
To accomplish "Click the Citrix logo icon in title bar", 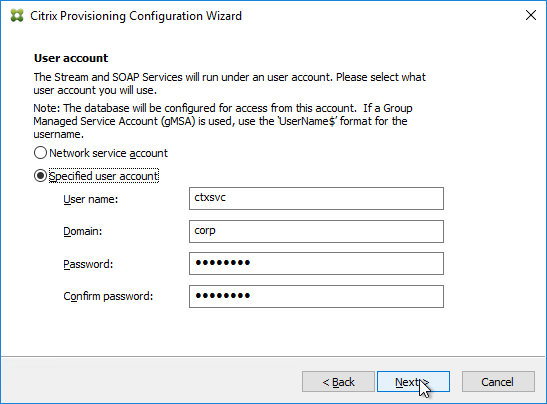I will click(17, 16).
